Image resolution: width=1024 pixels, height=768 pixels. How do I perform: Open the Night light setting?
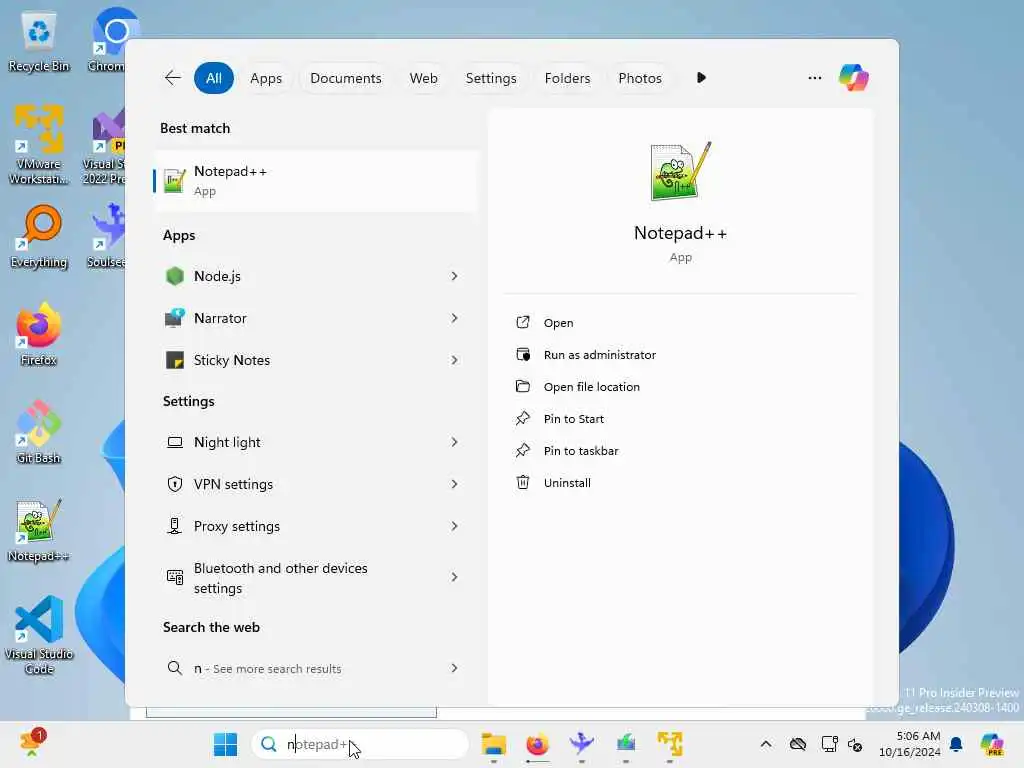315,442
